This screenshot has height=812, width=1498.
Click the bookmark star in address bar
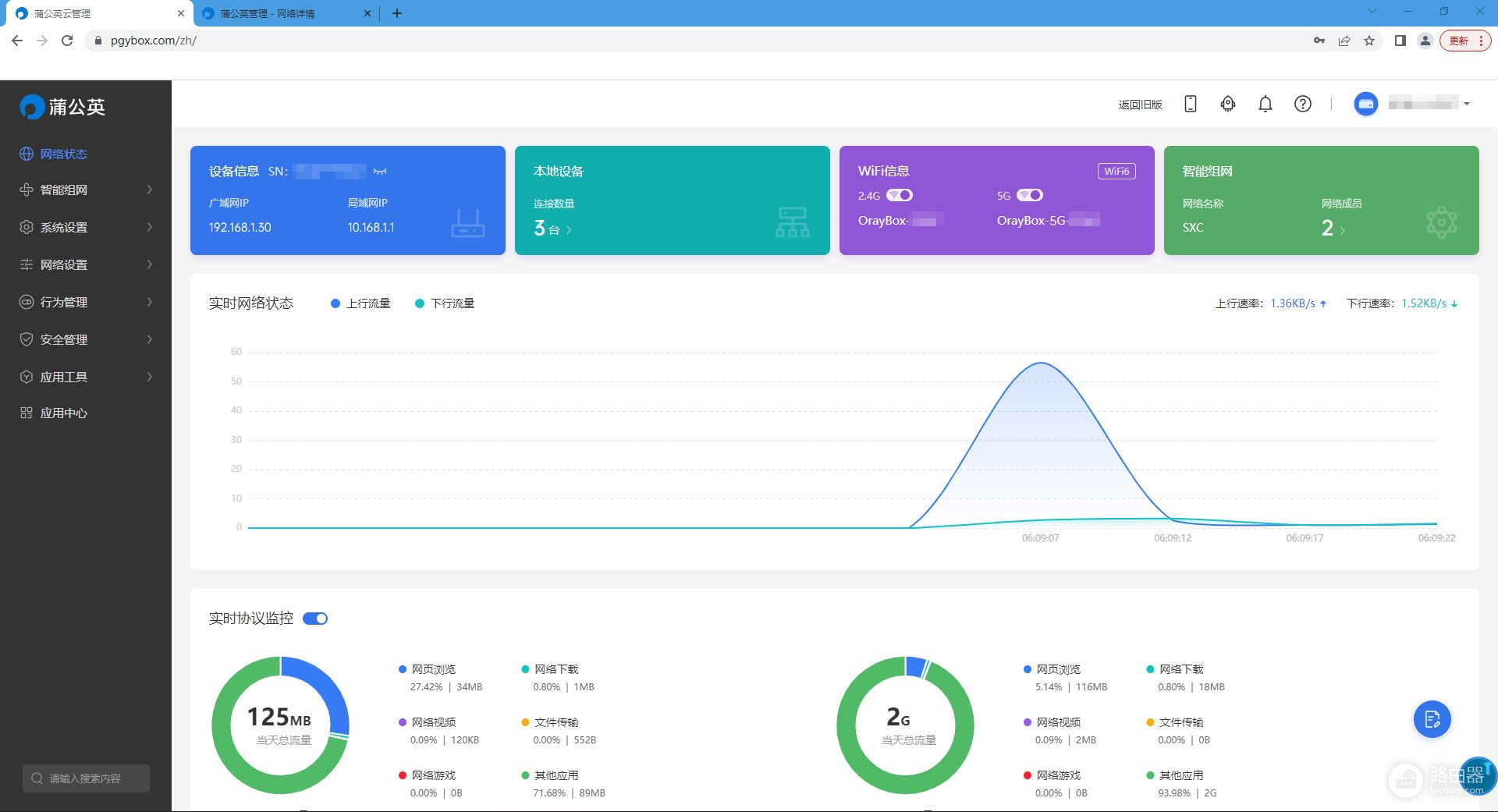1369,41
